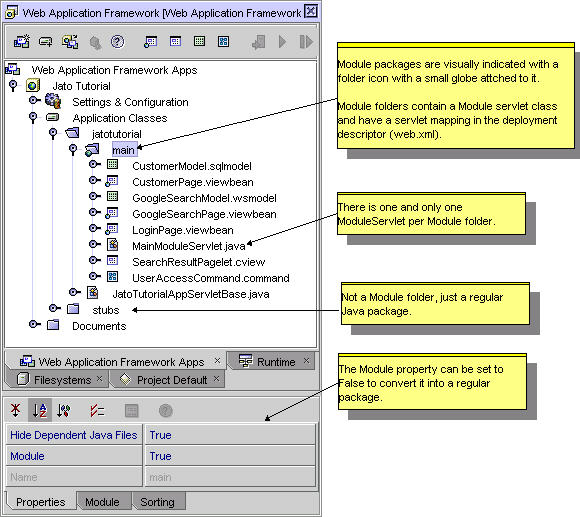Click the stubs folder icon

tap(73, 308)
